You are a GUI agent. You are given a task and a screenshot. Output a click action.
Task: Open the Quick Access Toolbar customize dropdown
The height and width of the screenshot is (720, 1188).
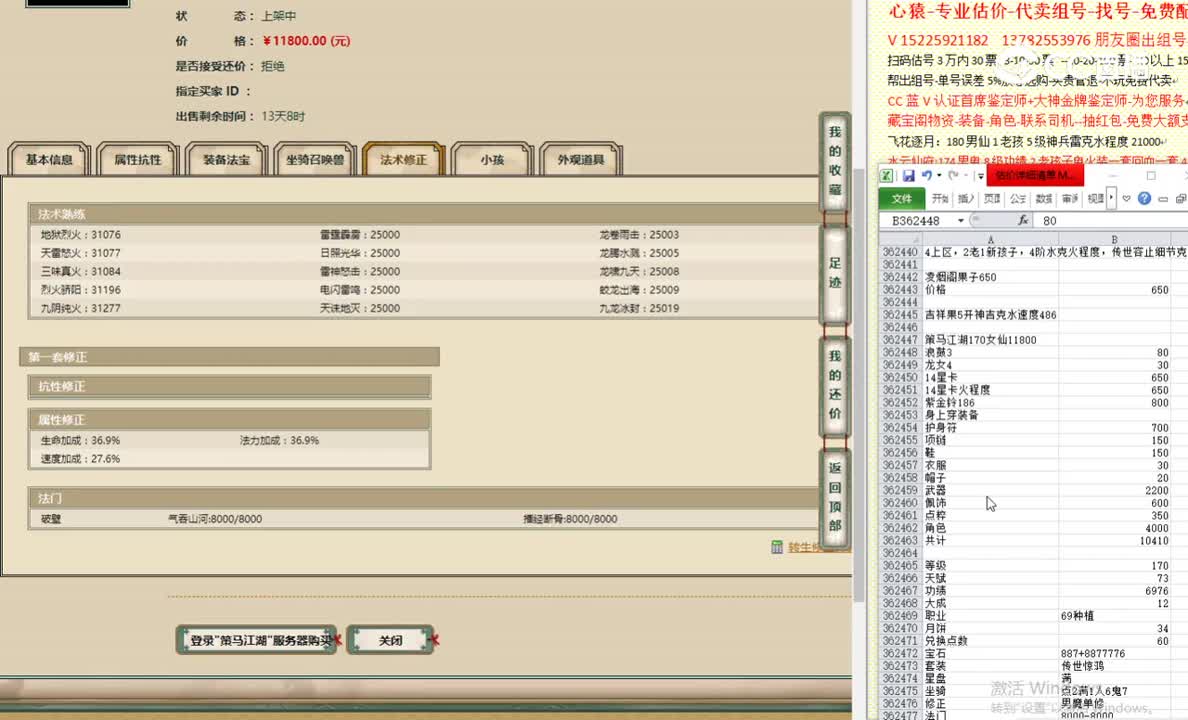coord(979,175)
